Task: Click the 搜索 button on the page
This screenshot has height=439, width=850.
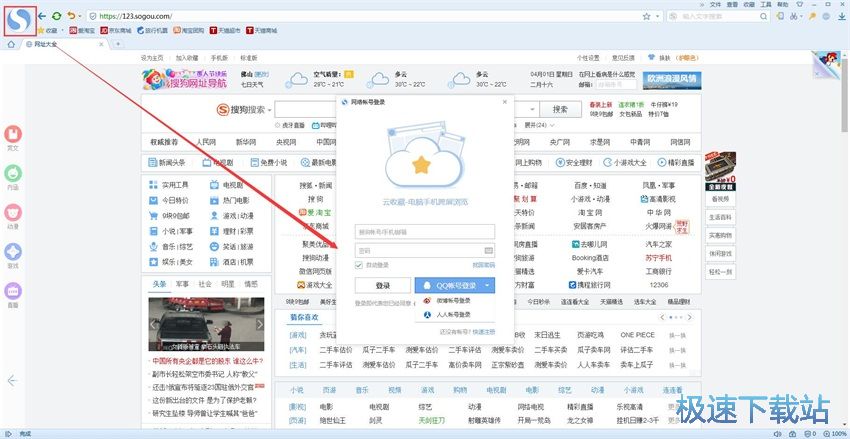Action: pyautogui.click(x=560, y=109)
